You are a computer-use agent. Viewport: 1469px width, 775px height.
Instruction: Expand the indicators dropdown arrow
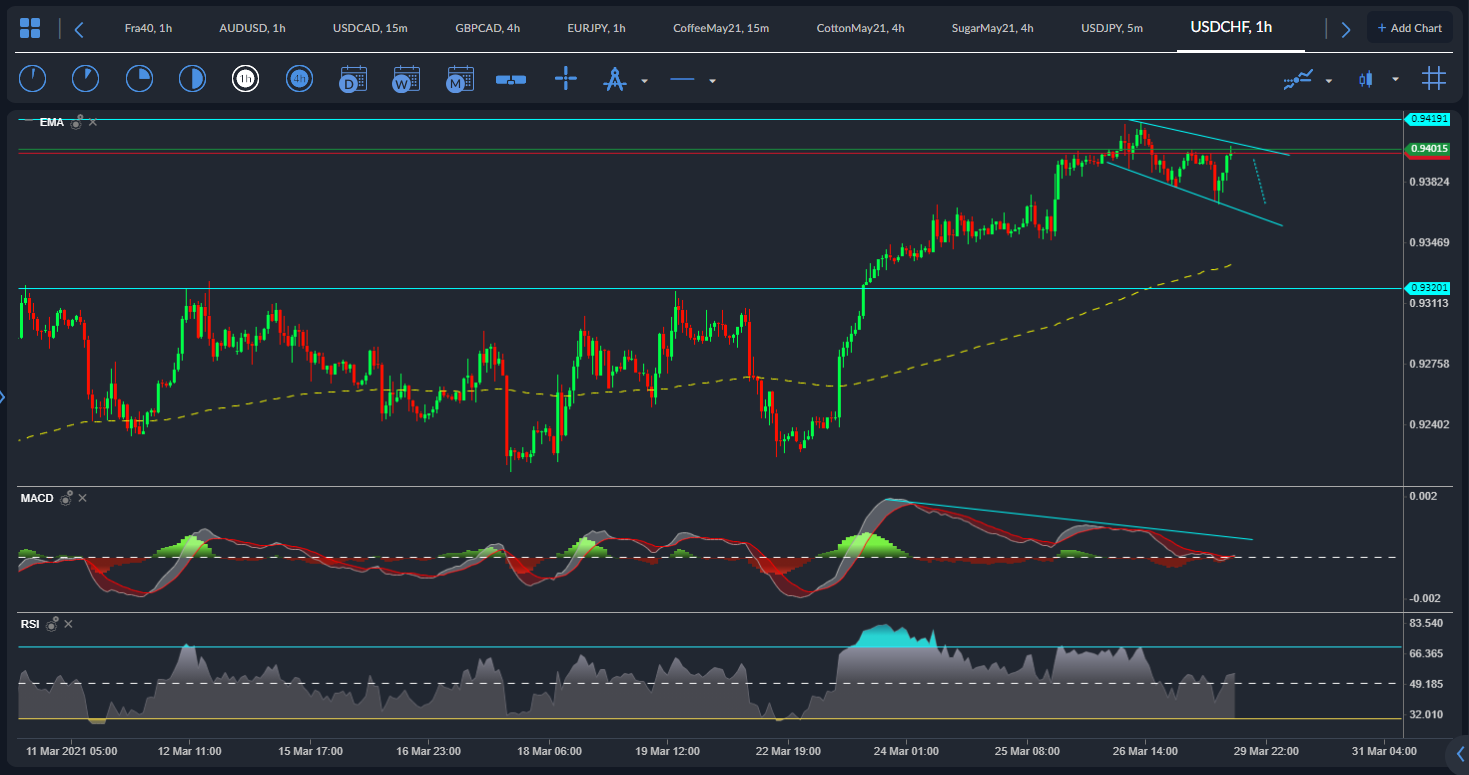click(x=1328, y=81)
